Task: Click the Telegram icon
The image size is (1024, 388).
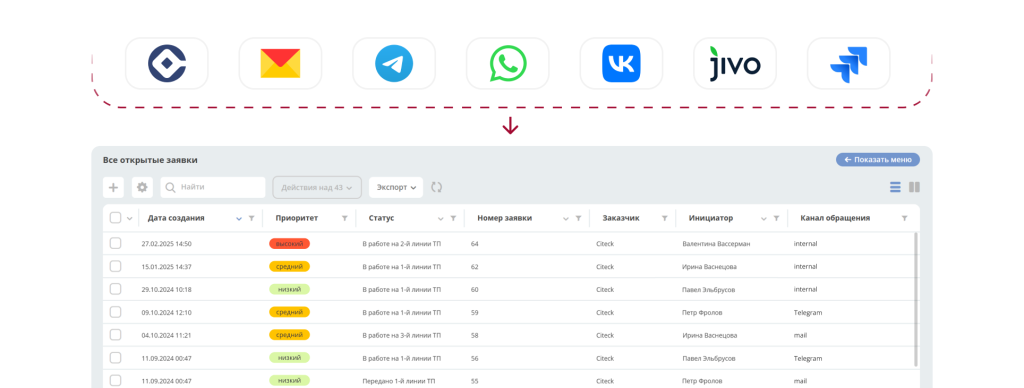Action: point(394,63)
